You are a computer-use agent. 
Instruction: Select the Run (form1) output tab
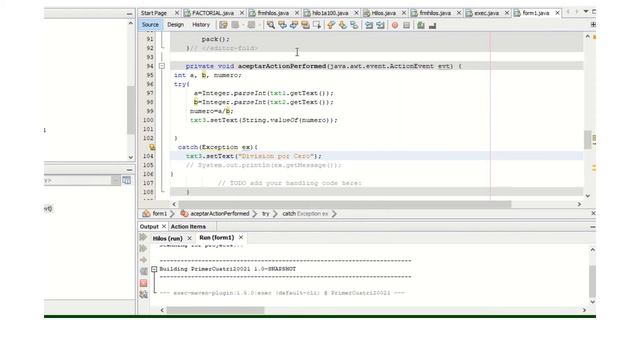click(216, 238)
